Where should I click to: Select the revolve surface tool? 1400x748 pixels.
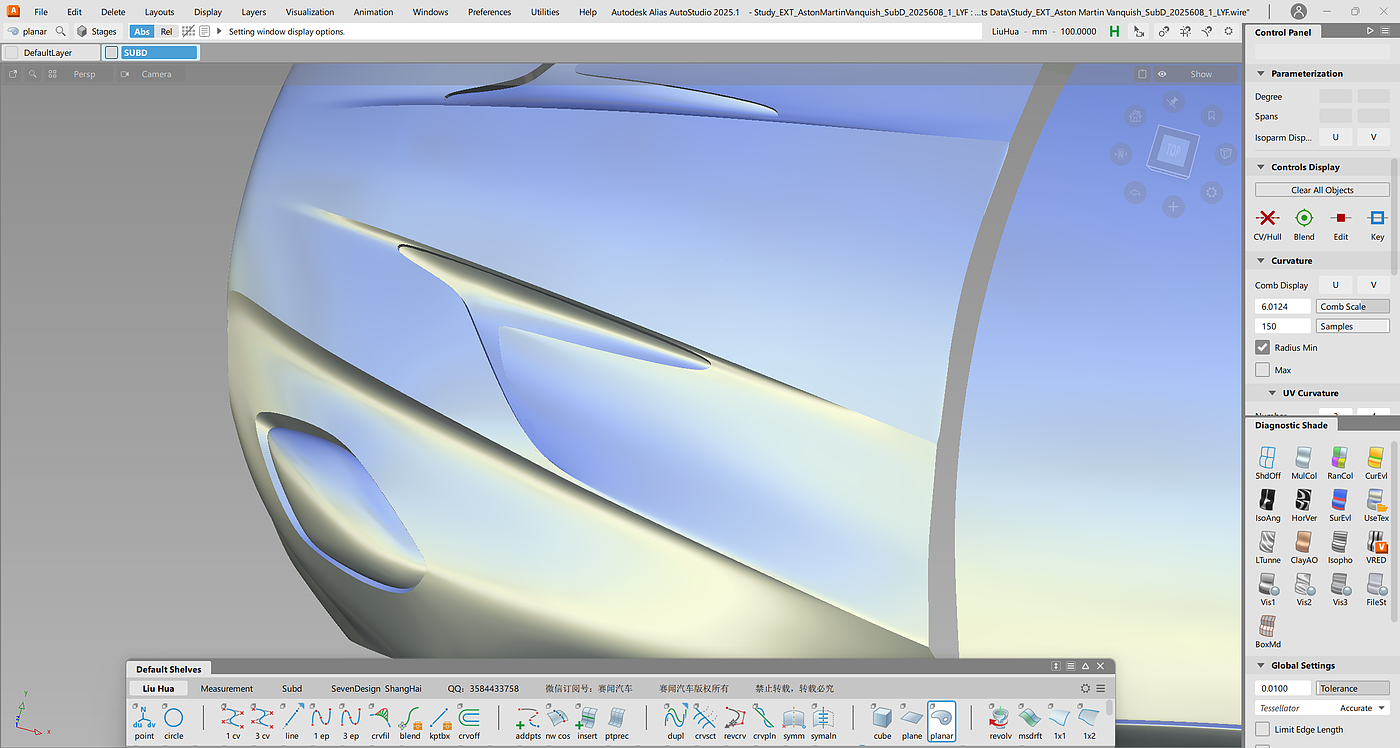click(x=1000, y=719)
